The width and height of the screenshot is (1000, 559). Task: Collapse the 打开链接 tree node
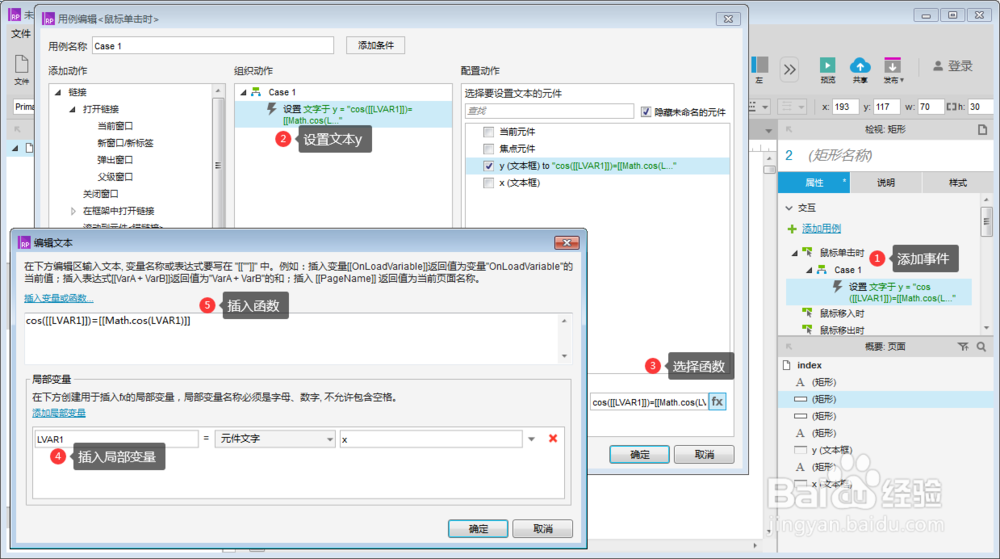pyautogui.click(x=72, y=110)
